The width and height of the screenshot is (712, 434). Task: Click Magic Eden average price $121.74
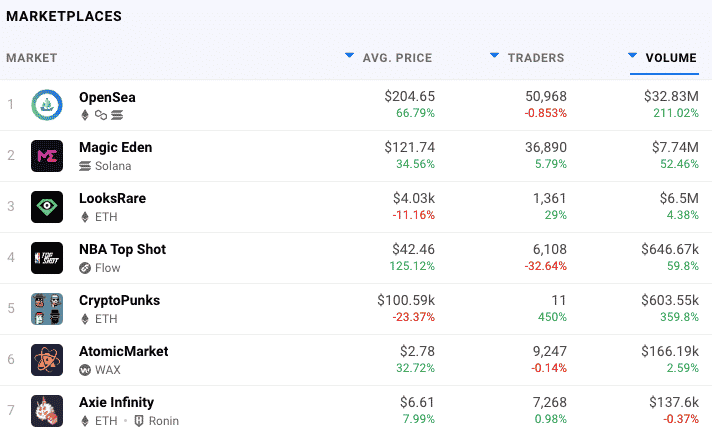point(410,147)
